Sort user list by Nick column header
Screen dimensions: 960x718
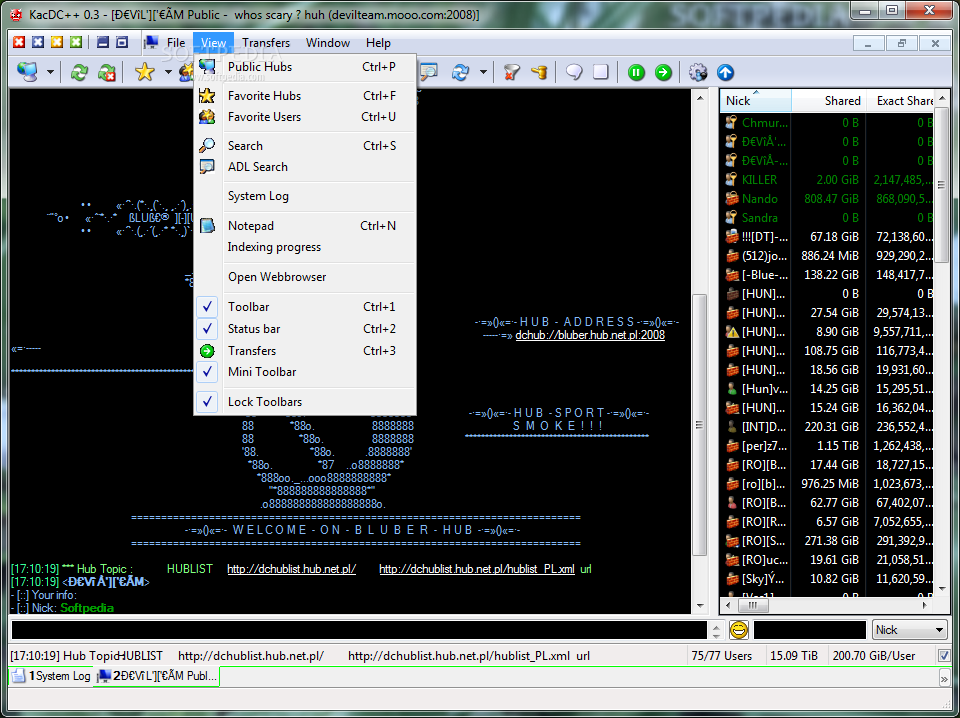click(x=756, y=100)
